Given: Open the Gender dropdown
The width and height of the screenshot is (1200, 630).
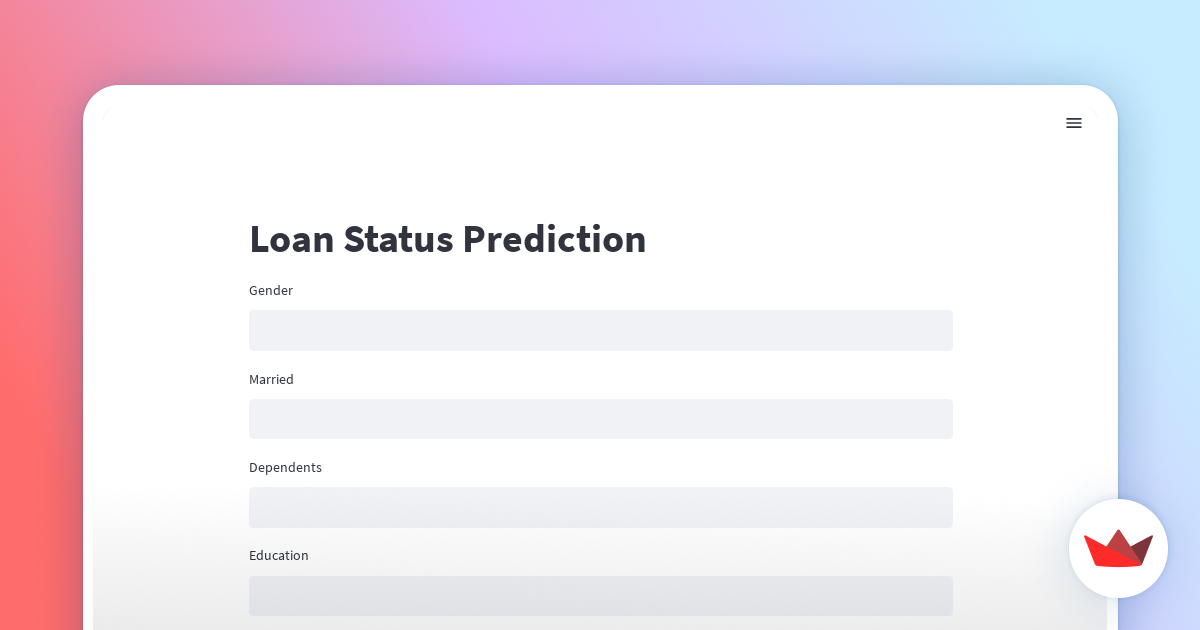Looking at the screenshot, I should (x=600, y=330).
